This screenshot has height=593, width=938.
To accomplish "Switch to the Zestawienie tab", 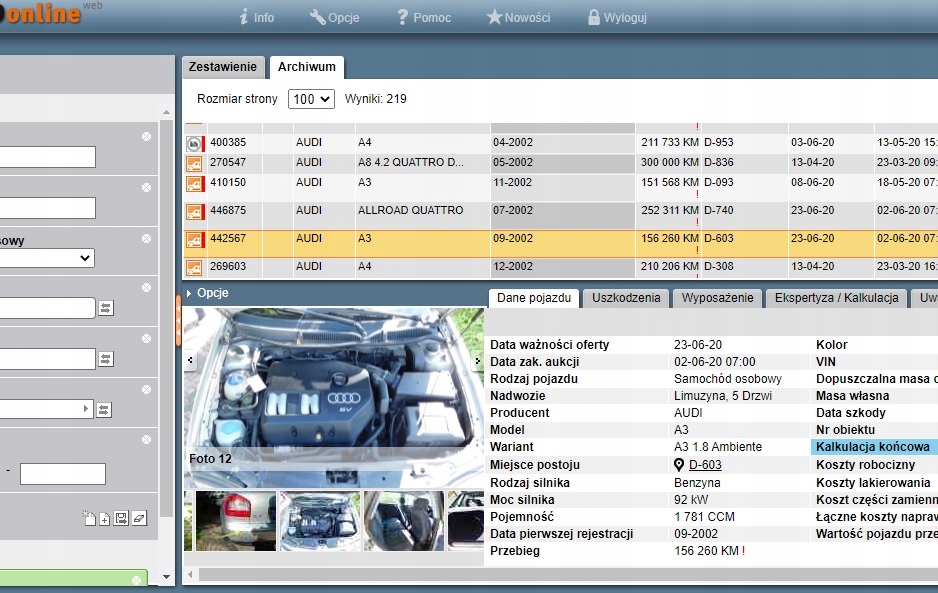I will click(223, 67).
